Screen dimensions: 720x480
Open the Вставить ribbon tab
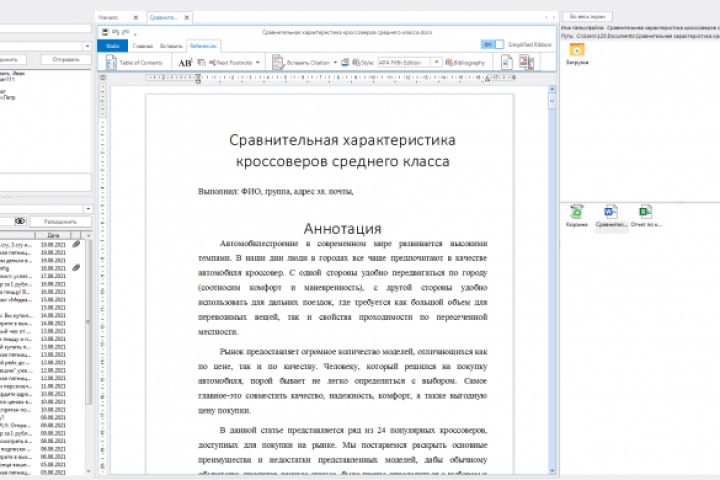171,46
